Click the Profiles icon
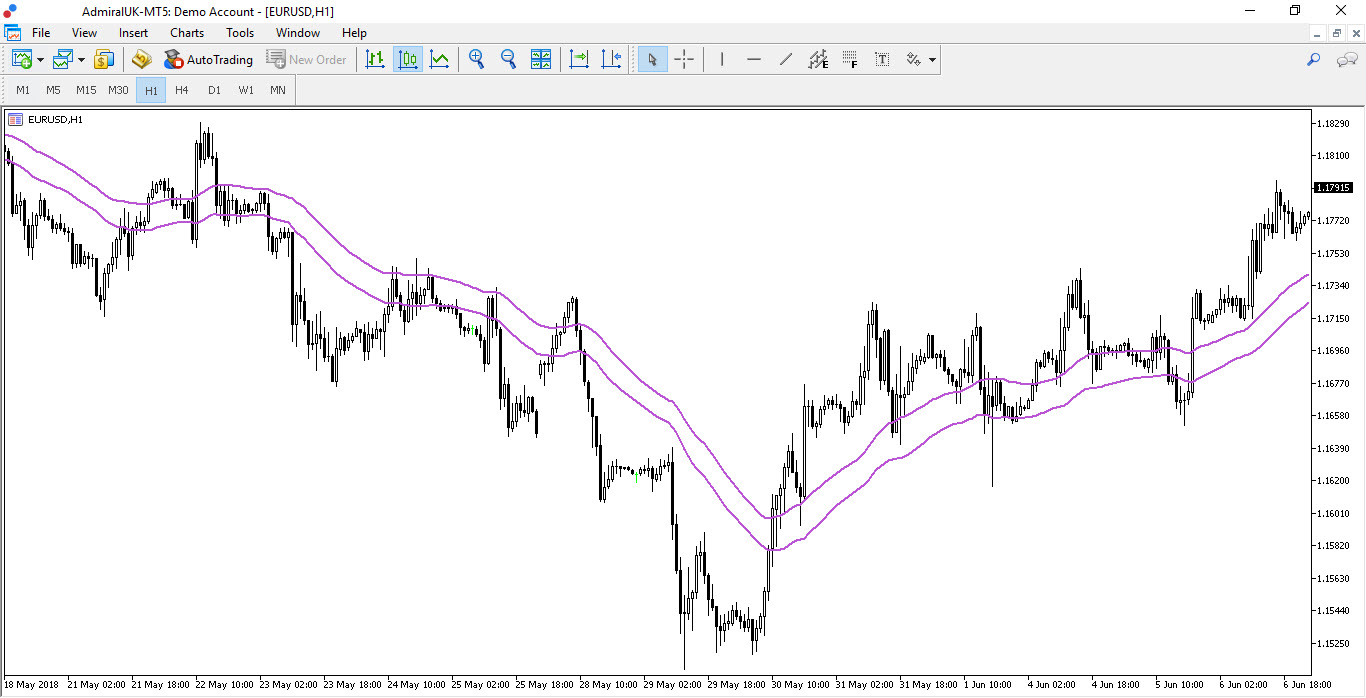The image size is (1366, 698). click(x=63, y=59)
